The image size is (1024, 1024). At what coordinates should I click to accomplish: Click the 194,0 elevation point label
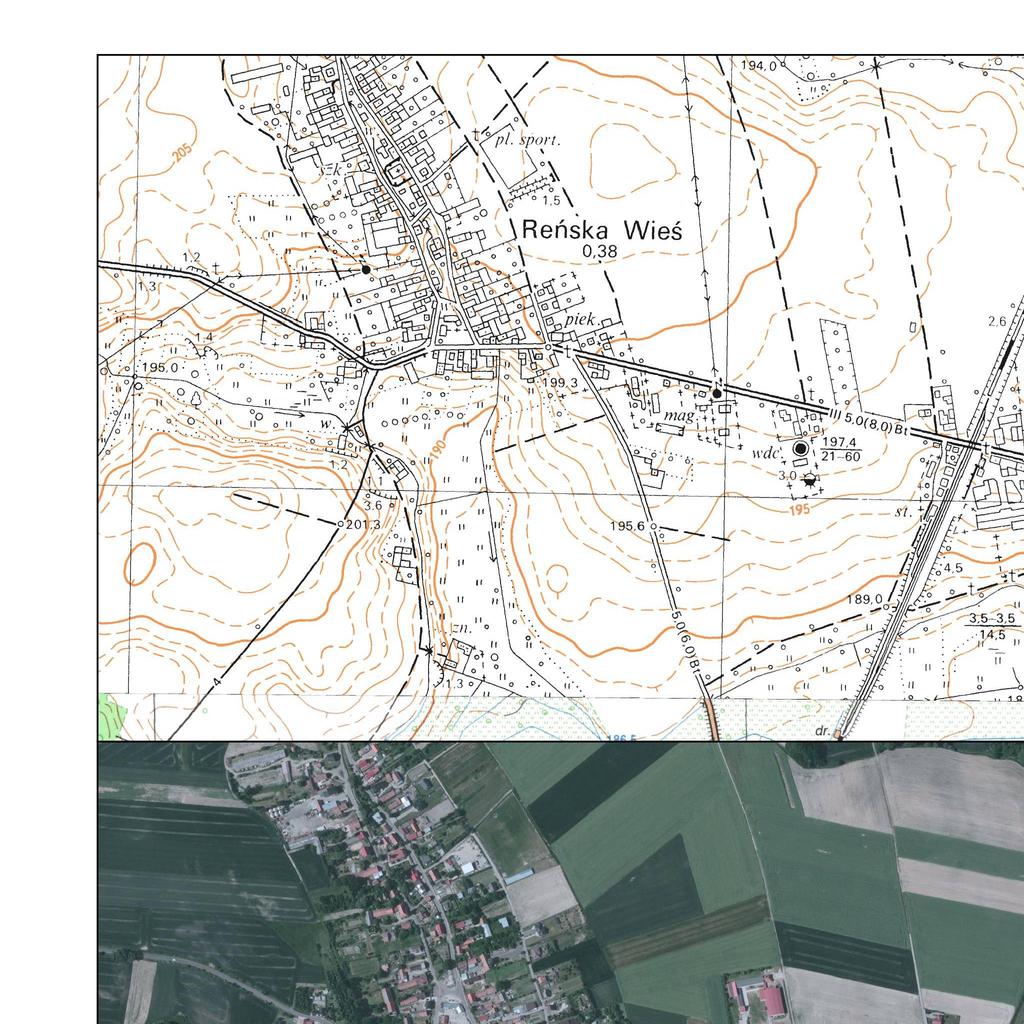click(758, 65)
